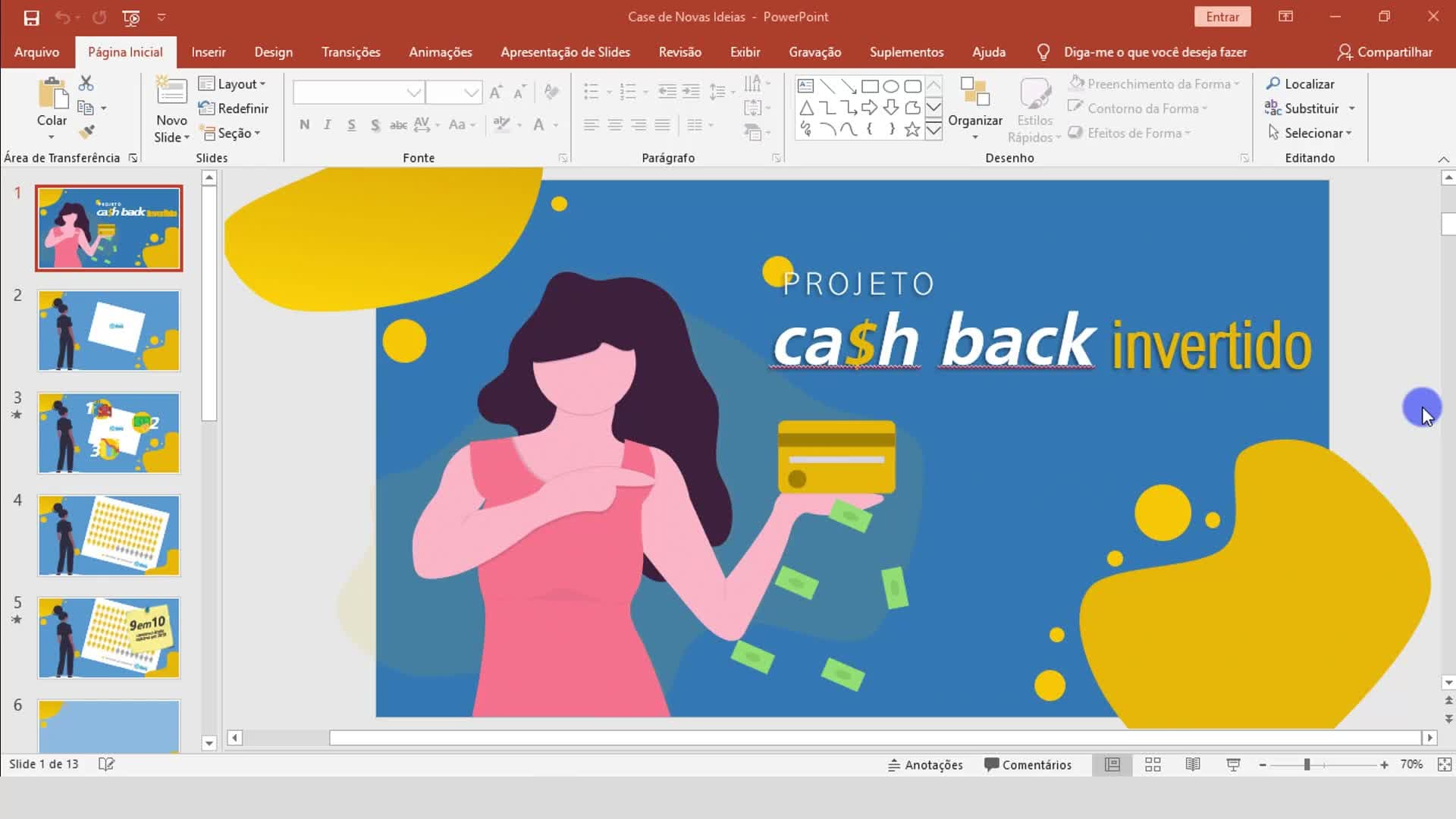Increase font size with the large A icon
The image size is (1456, 819).
[x=496, y=93]
